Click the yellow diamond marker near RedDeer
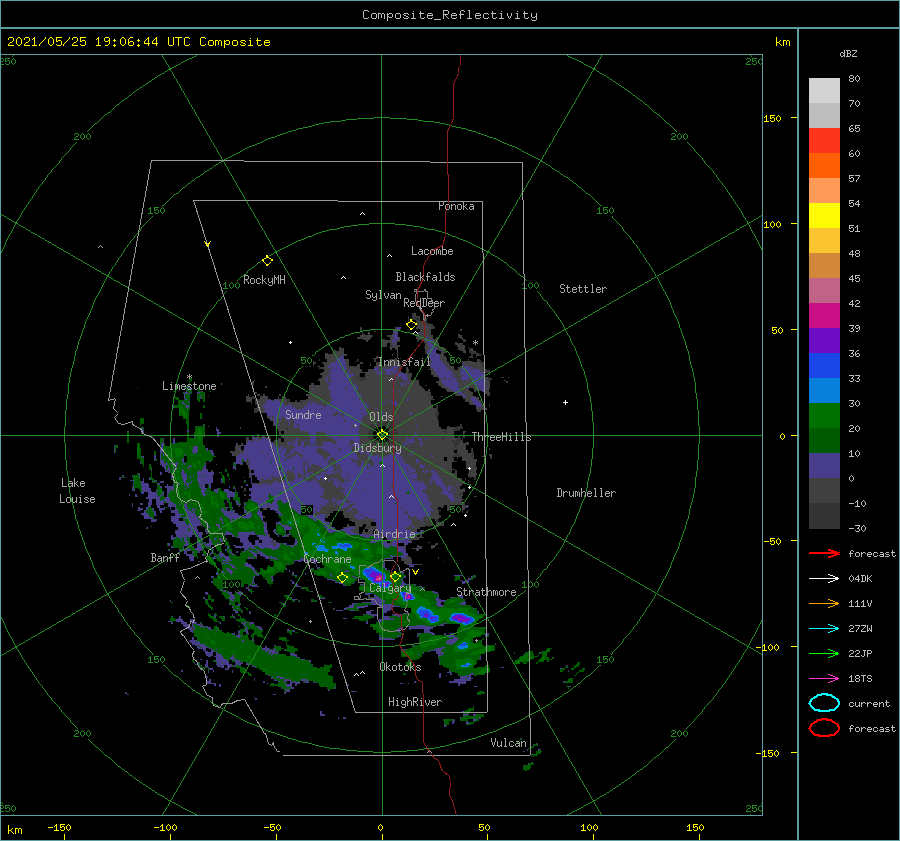 click(x=411, y=325)
